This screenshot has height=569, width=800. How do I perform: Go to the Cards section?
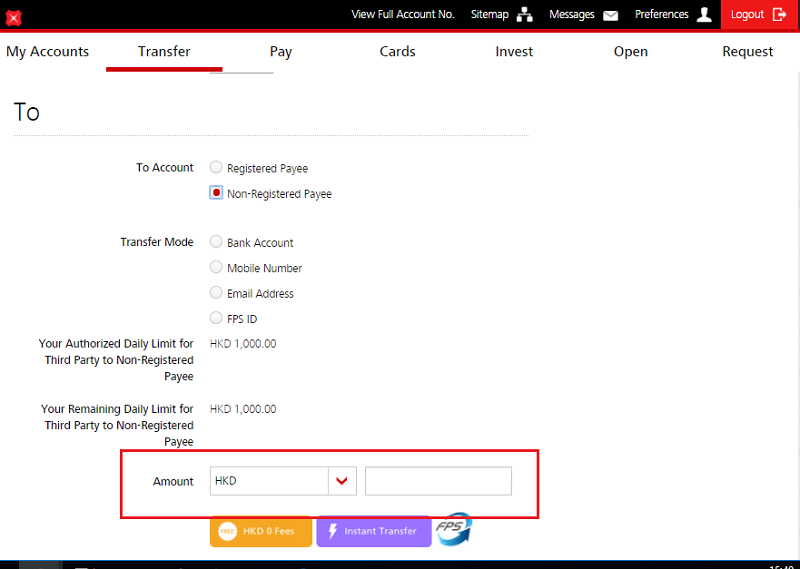coord(397,52)
